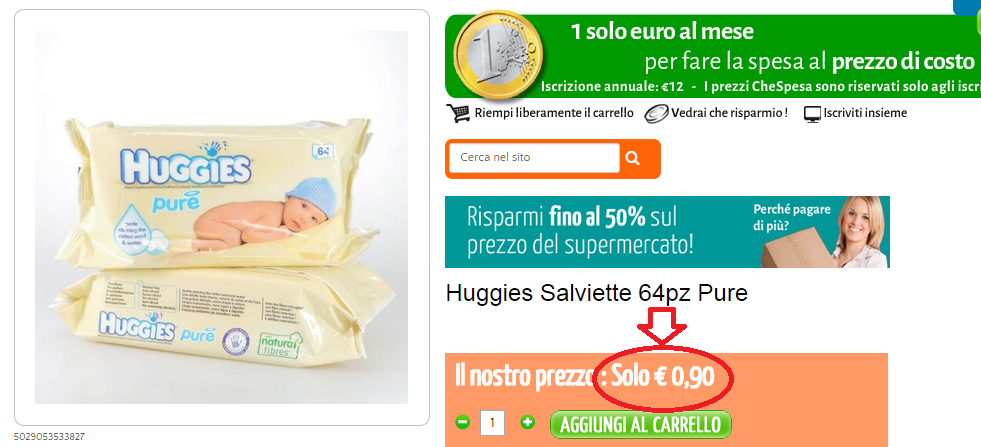Viewport: 981px width, 447px height.
Task: Decrease quantity with the green minus icon
Action: (462, 423)
